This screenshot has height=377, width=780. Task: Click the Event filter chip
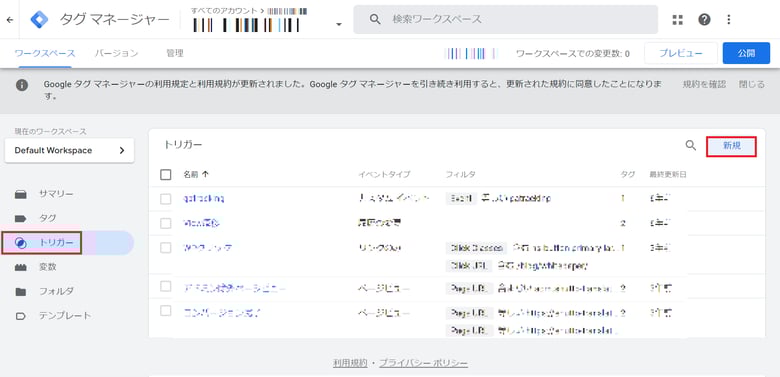[461, 198]
